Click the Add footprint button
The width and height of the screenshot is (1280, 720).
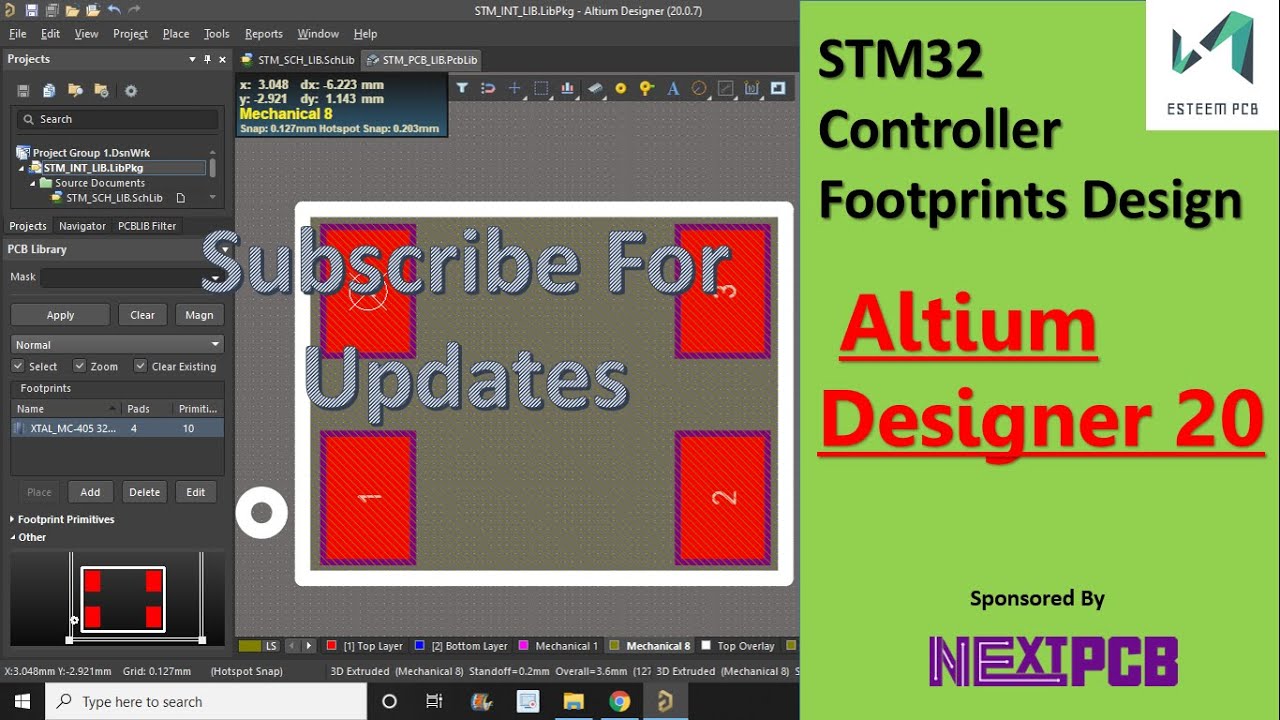pyautogui.click(x=90, y=492)
